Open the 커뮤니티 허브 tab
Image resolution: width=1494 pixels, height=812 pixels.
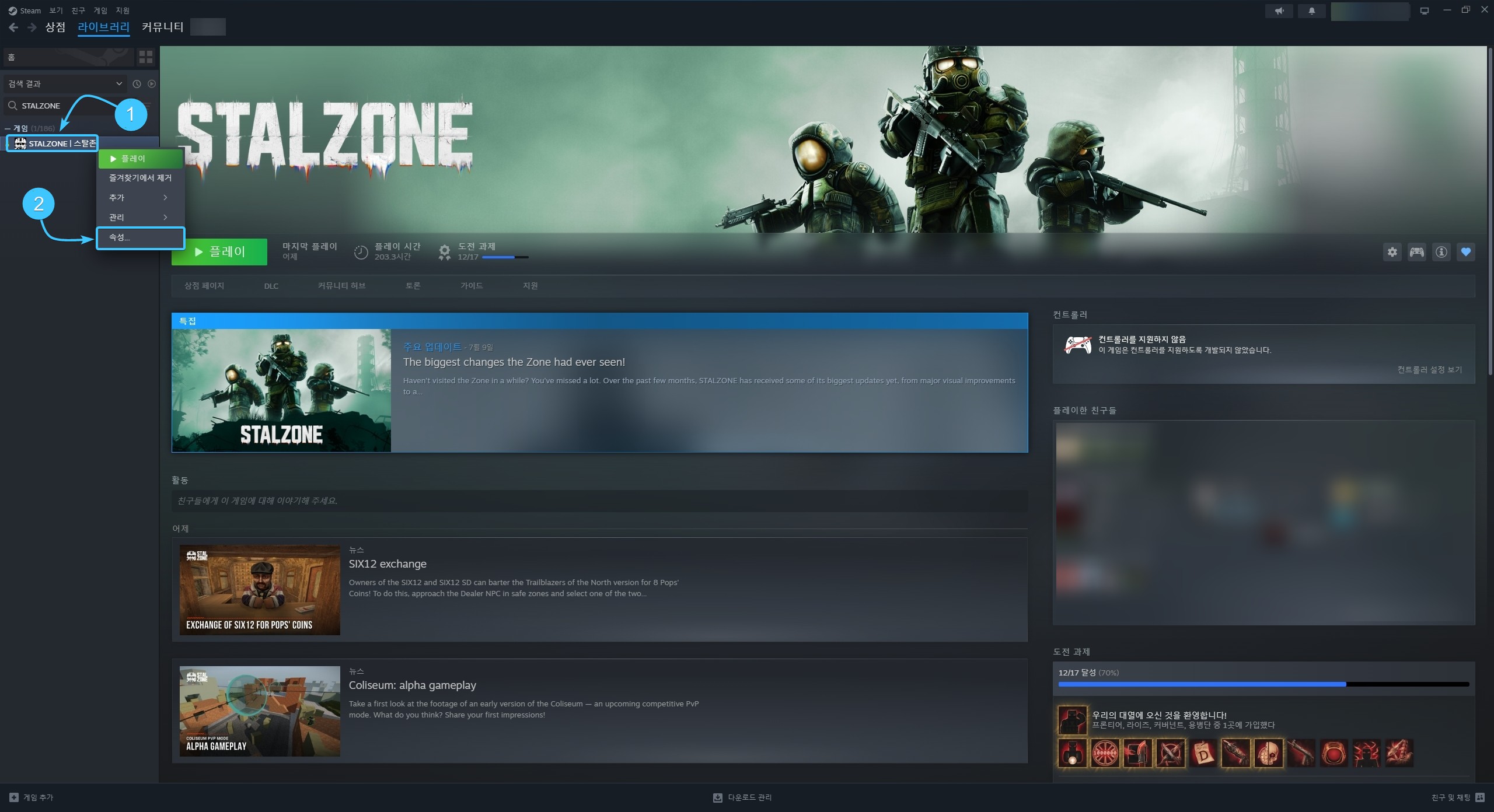342,286
